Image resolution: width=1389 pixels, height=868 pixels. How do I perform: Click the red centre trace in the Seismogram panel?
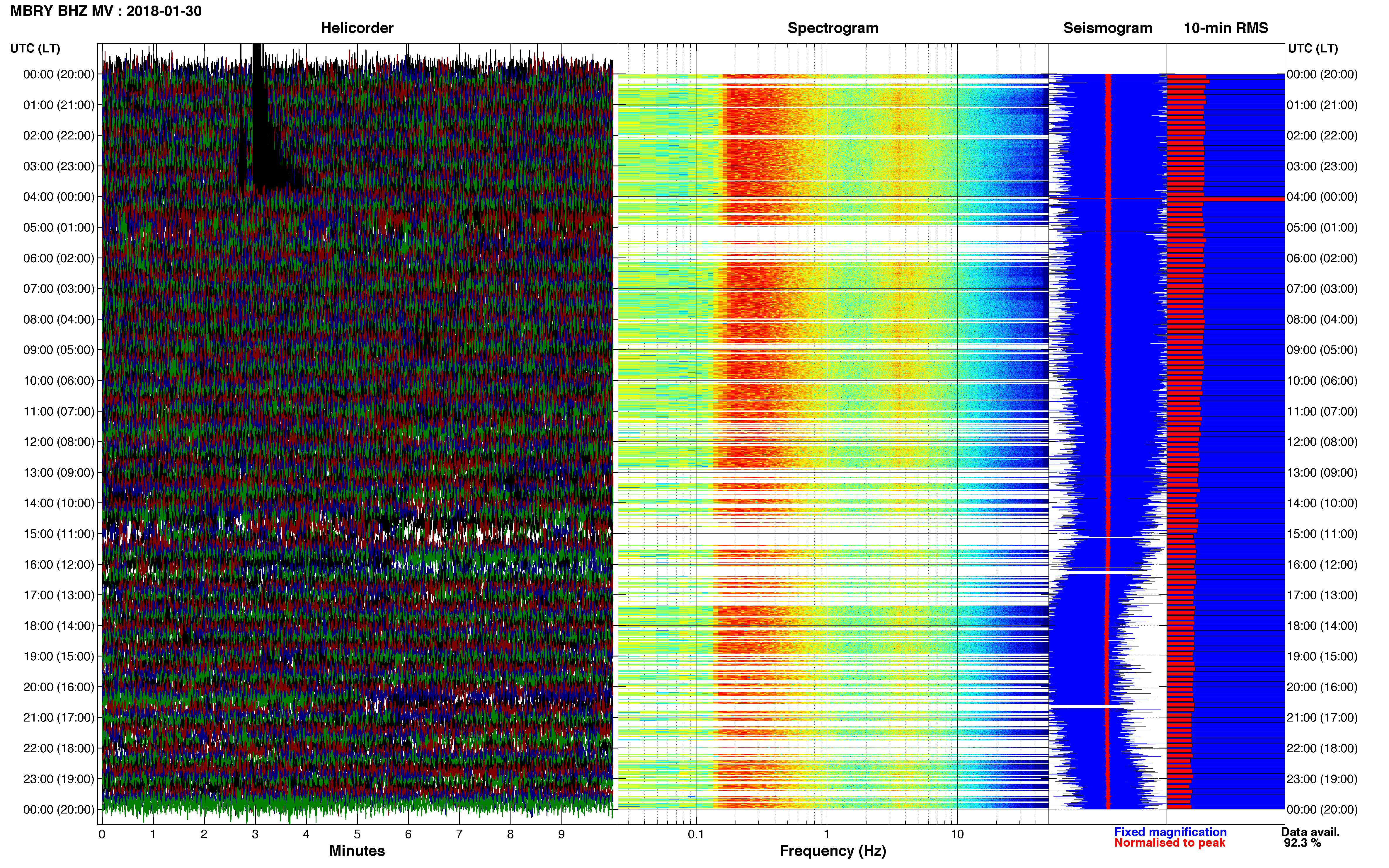1108,441
